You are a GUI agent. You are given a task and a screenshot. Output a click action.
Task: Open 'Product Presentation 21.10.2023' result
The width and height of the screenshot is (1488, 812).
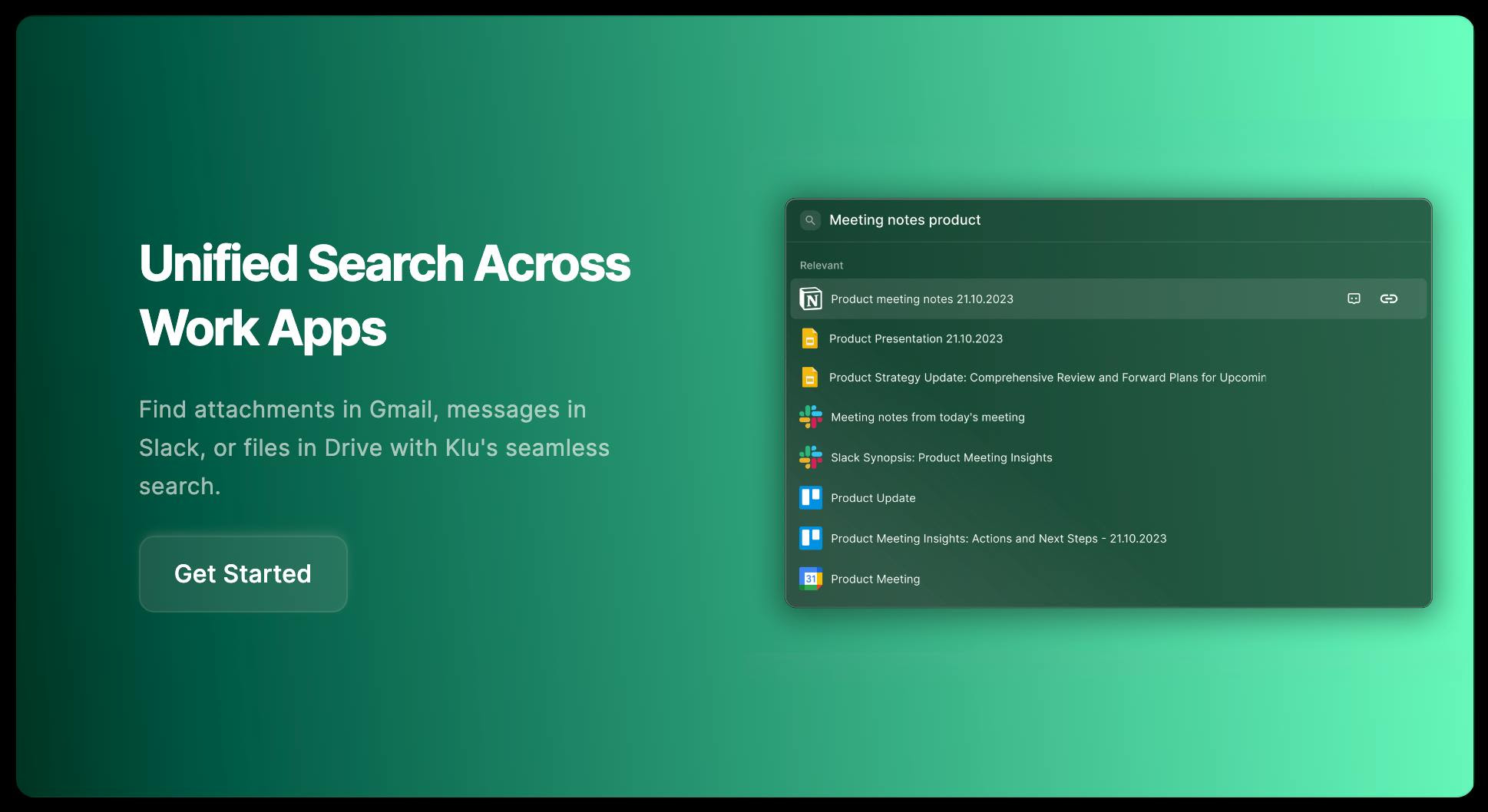(915, 338)
